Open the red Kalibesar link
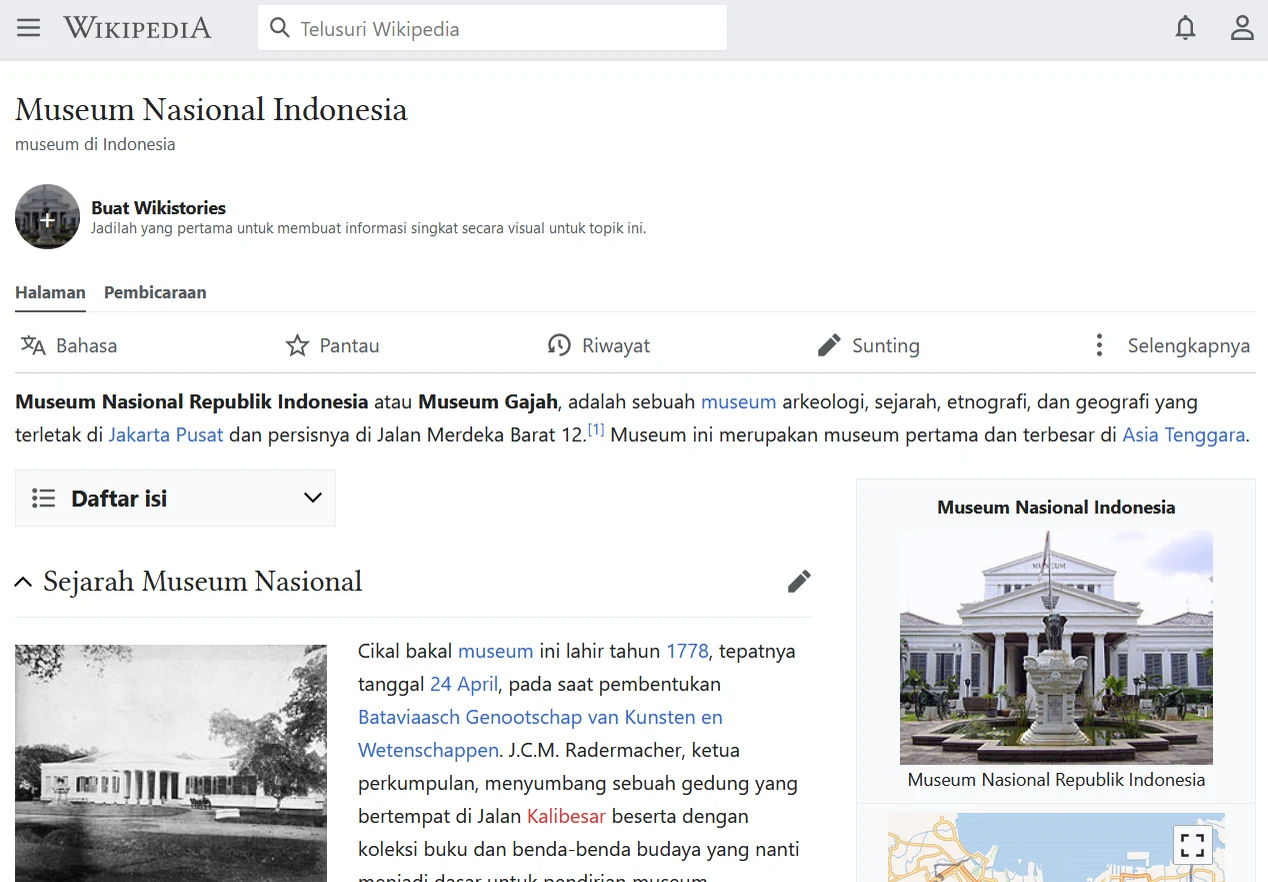1268x882 pixels. [x=566, y=816]
